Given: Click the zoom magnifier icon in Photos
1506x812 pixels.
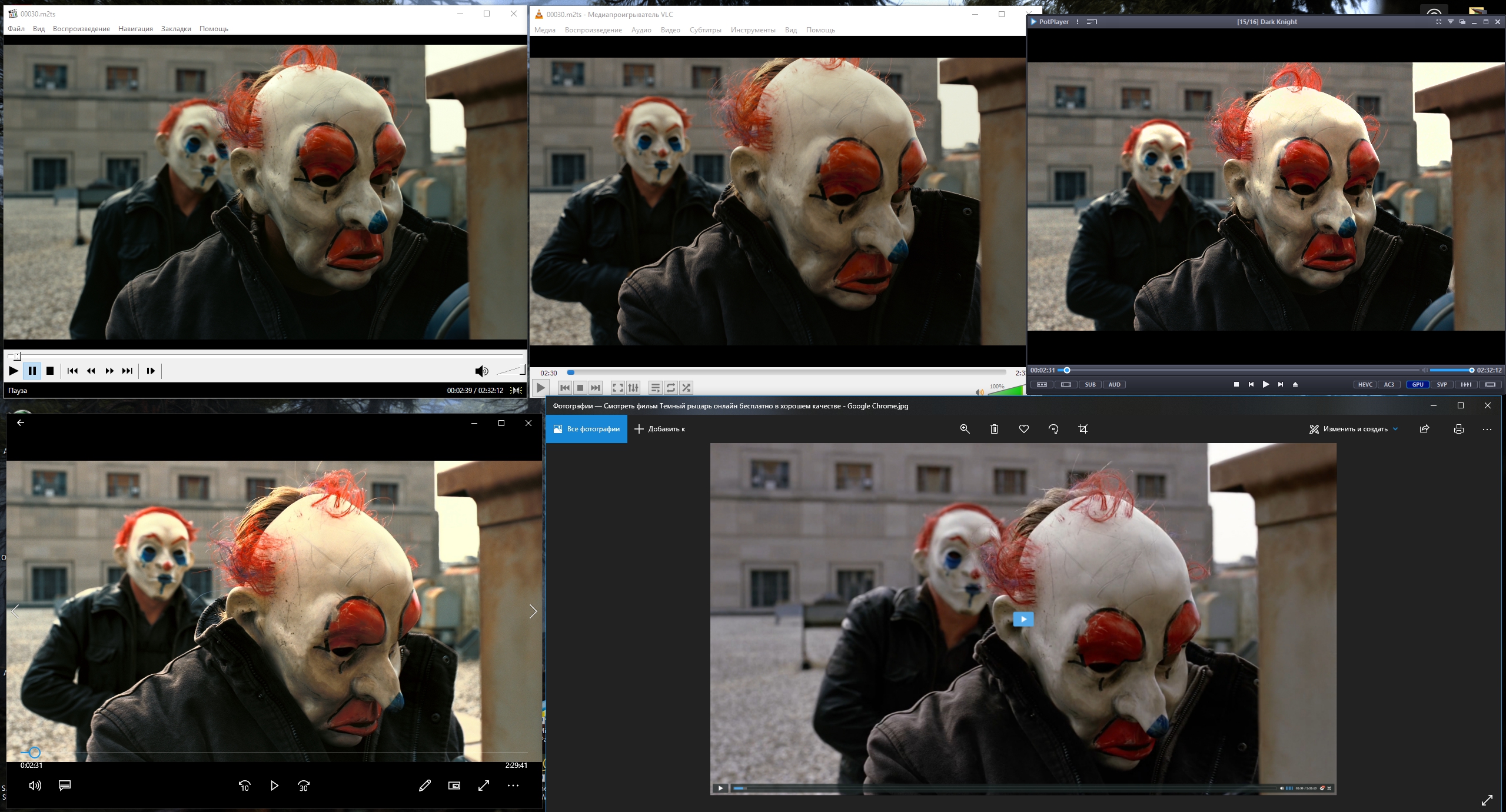Looking at the screenshot, I should coord(965,429).
